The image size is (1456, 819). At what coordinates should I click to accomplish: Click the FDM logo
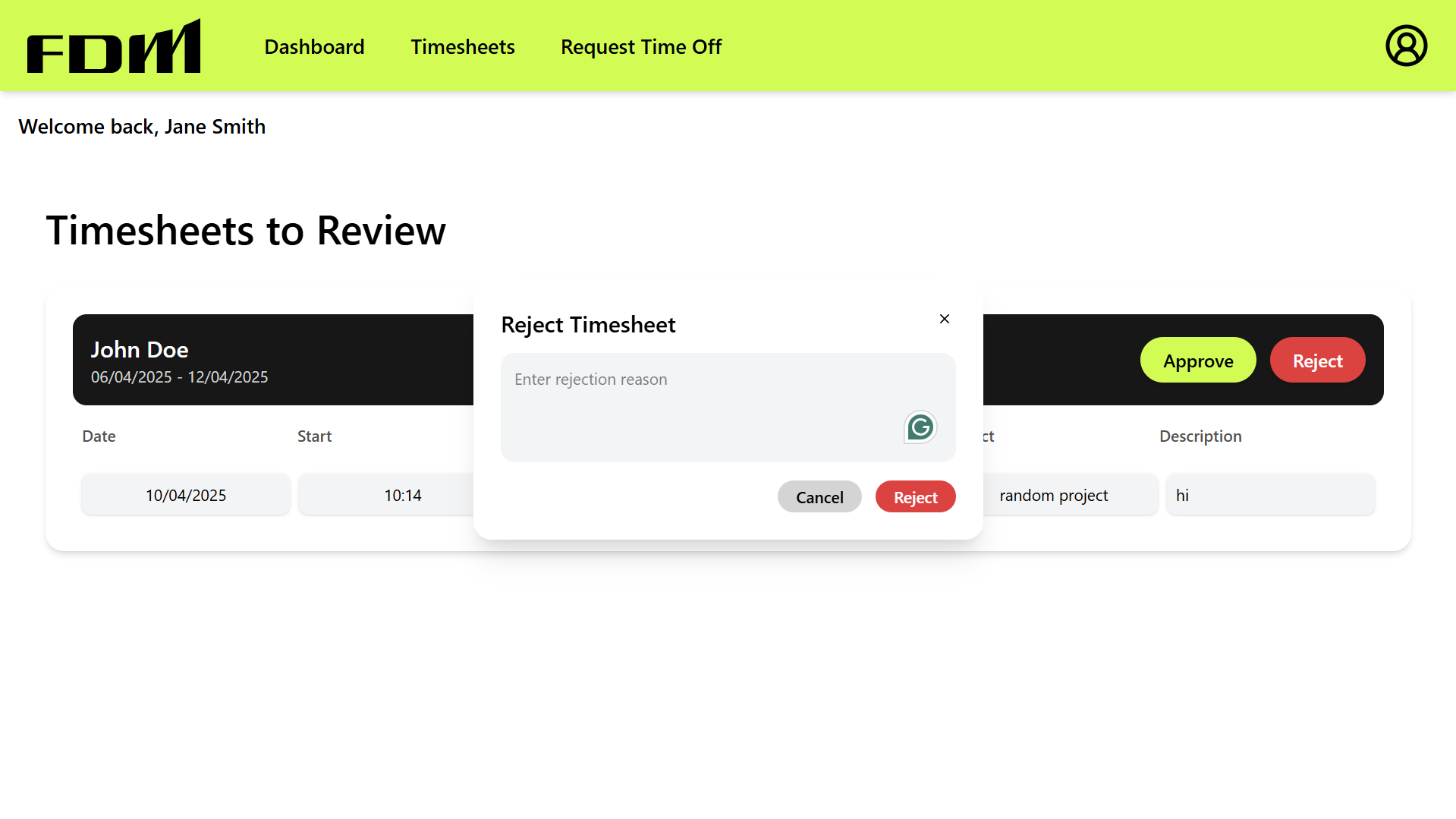click(x=114, y=46)
